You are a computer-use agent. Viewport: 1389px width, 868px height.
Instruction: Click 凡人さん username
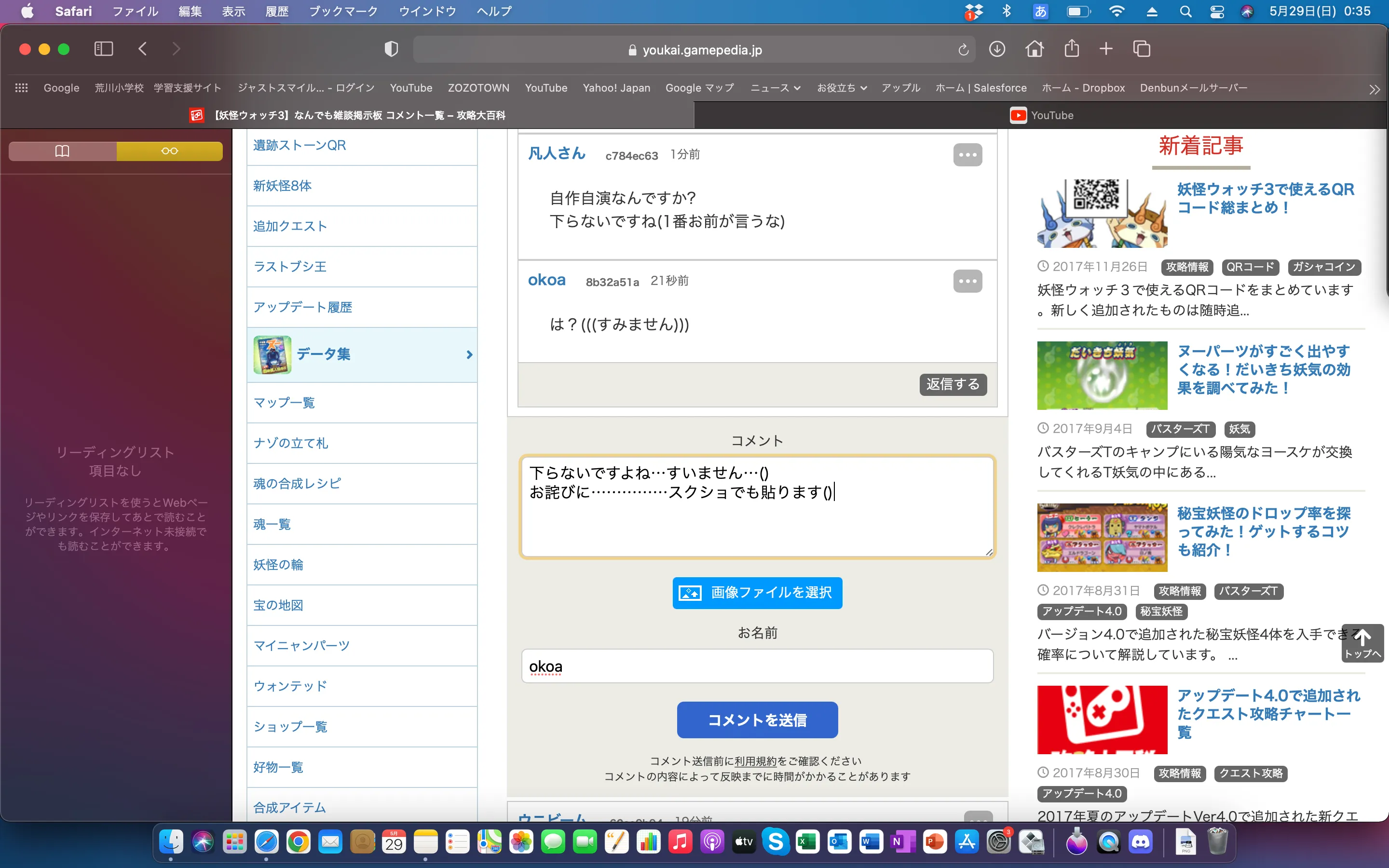pos(556,153)
